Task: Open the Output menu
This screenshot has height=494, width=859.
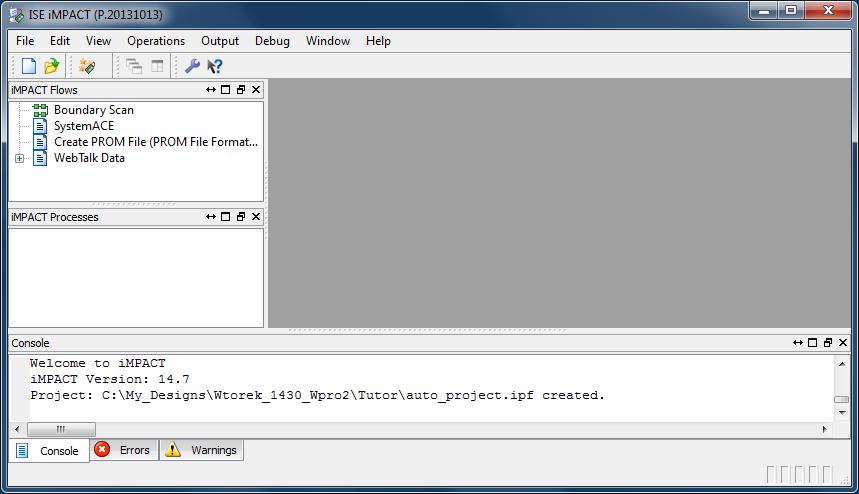Action: coord(220,41)
